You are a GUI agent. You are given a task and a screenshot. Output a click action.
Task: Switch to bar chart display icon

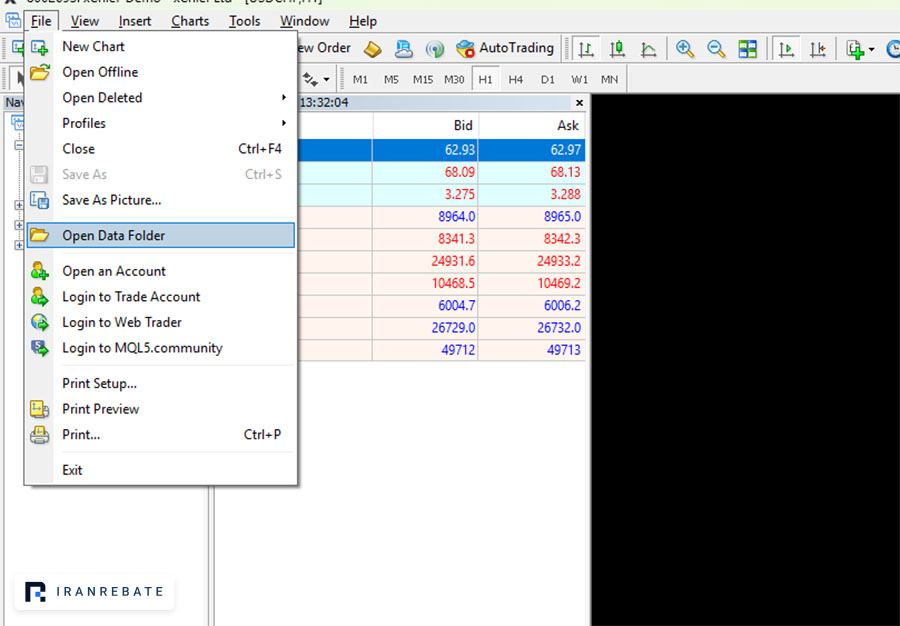coord(586,49)
